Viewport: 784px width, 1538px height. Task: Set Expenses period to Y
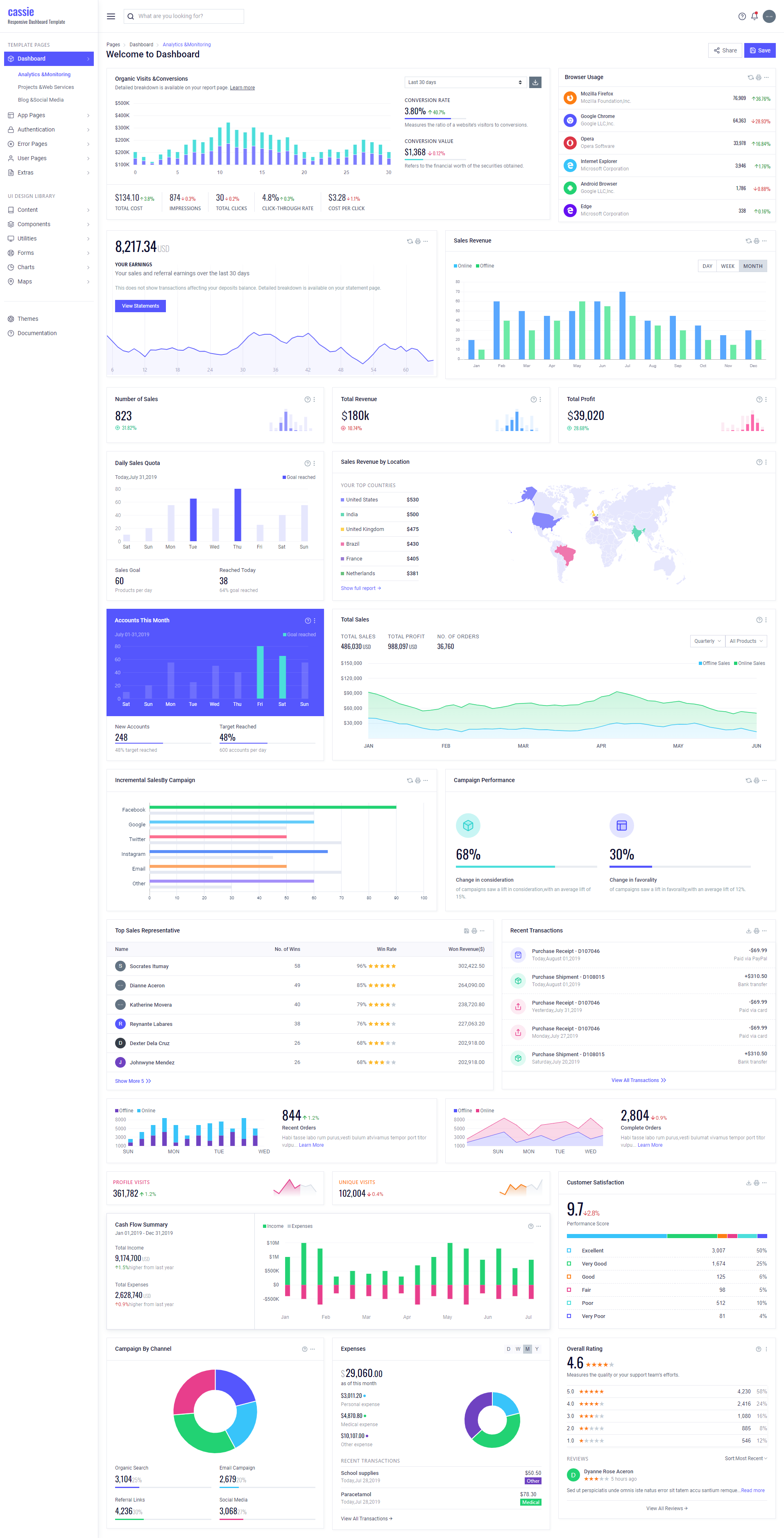pos(537,1349)
